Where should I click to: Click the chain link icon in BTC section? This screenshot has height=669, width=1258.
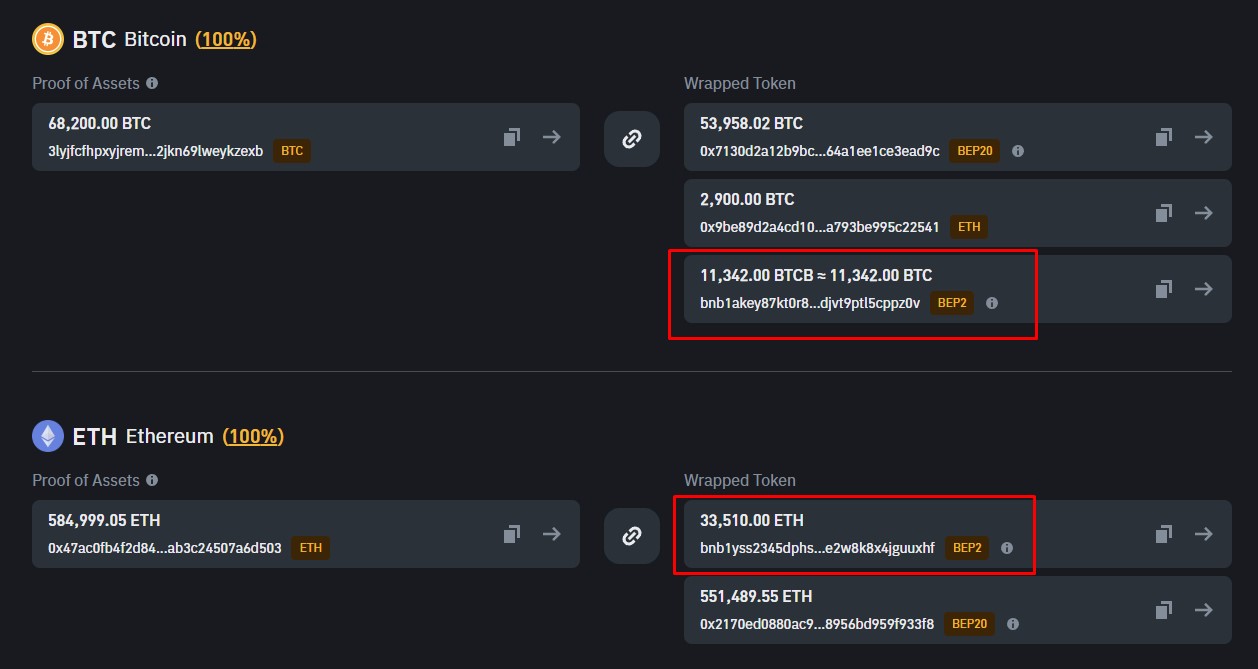coord(631,139)
